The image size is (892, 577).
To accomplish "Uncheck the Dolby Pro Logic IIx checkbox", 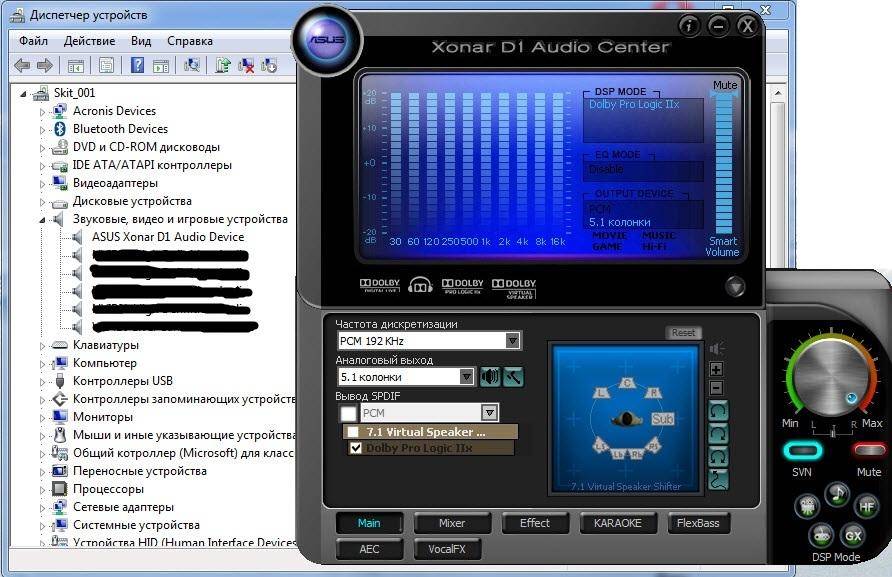I will point(356,448).
